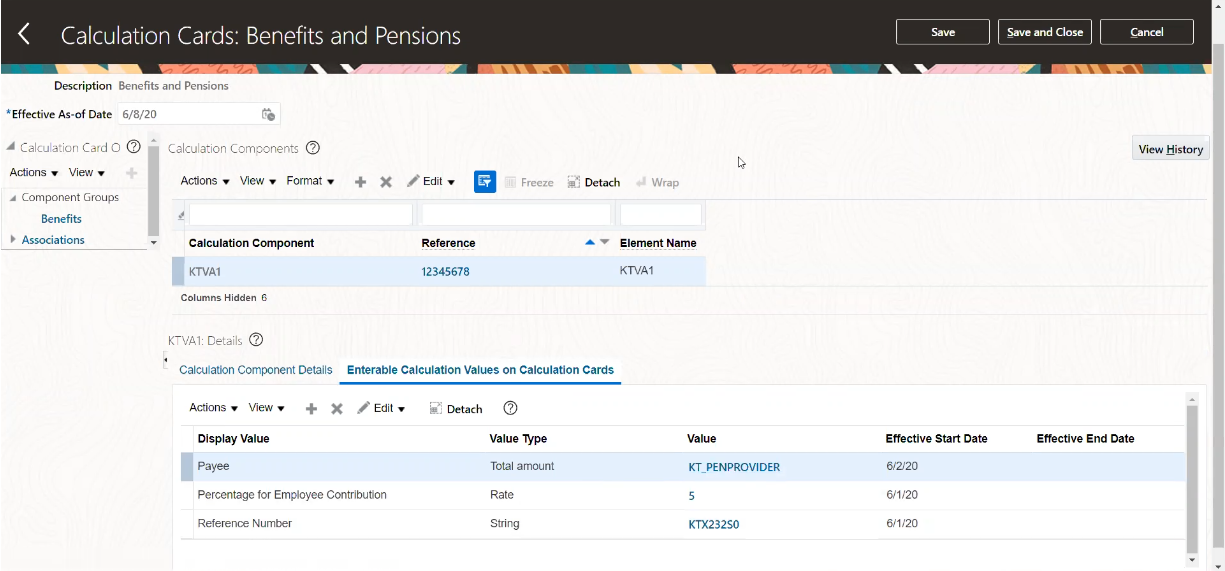
Task: Toggle the Query By Example filter icon
Action: click(x=485, y=182)
